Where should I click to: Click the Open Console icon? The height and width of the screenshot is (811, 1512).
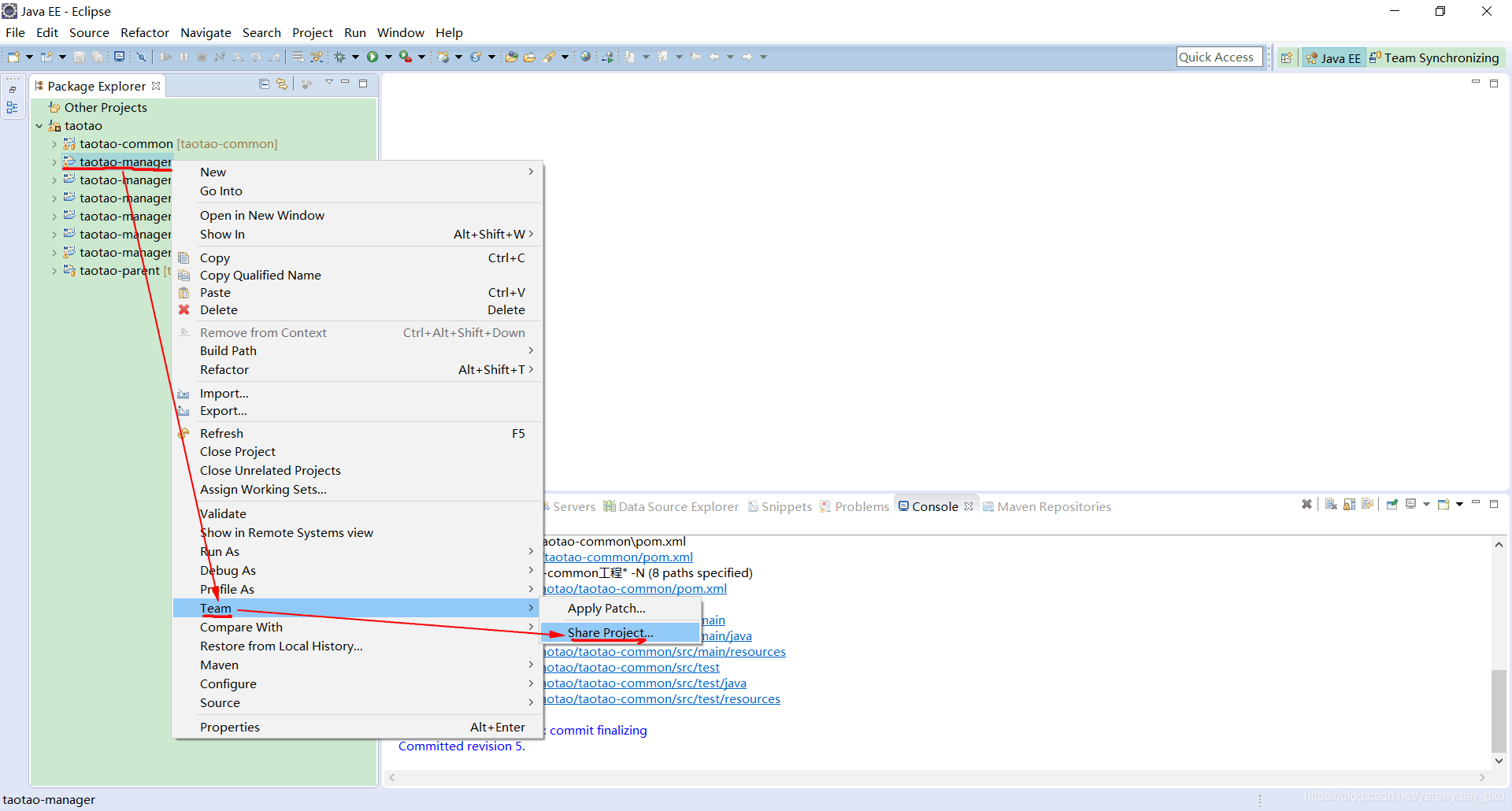coord(1443,505)
